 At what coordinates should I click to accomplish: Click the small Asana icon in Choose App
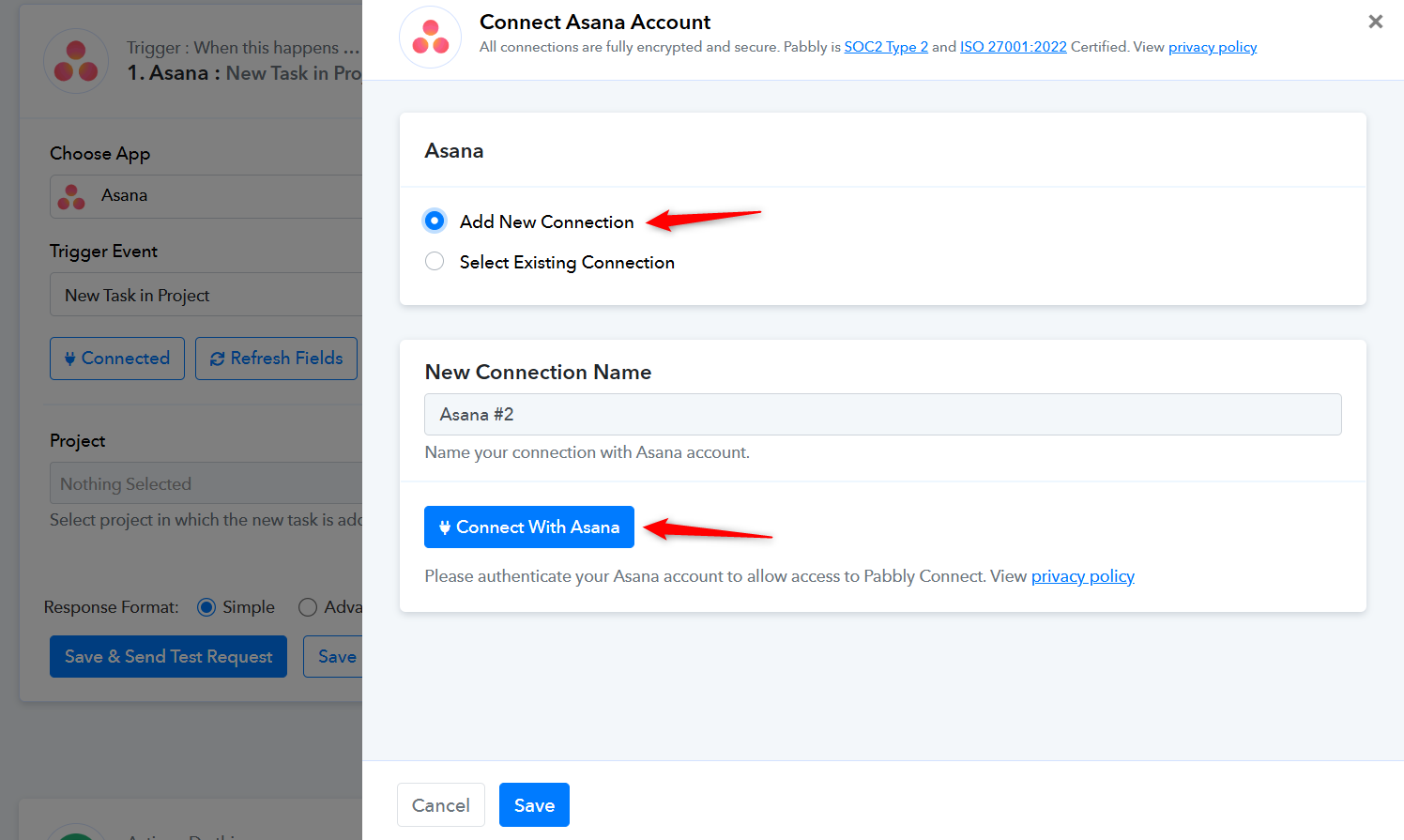71,196
